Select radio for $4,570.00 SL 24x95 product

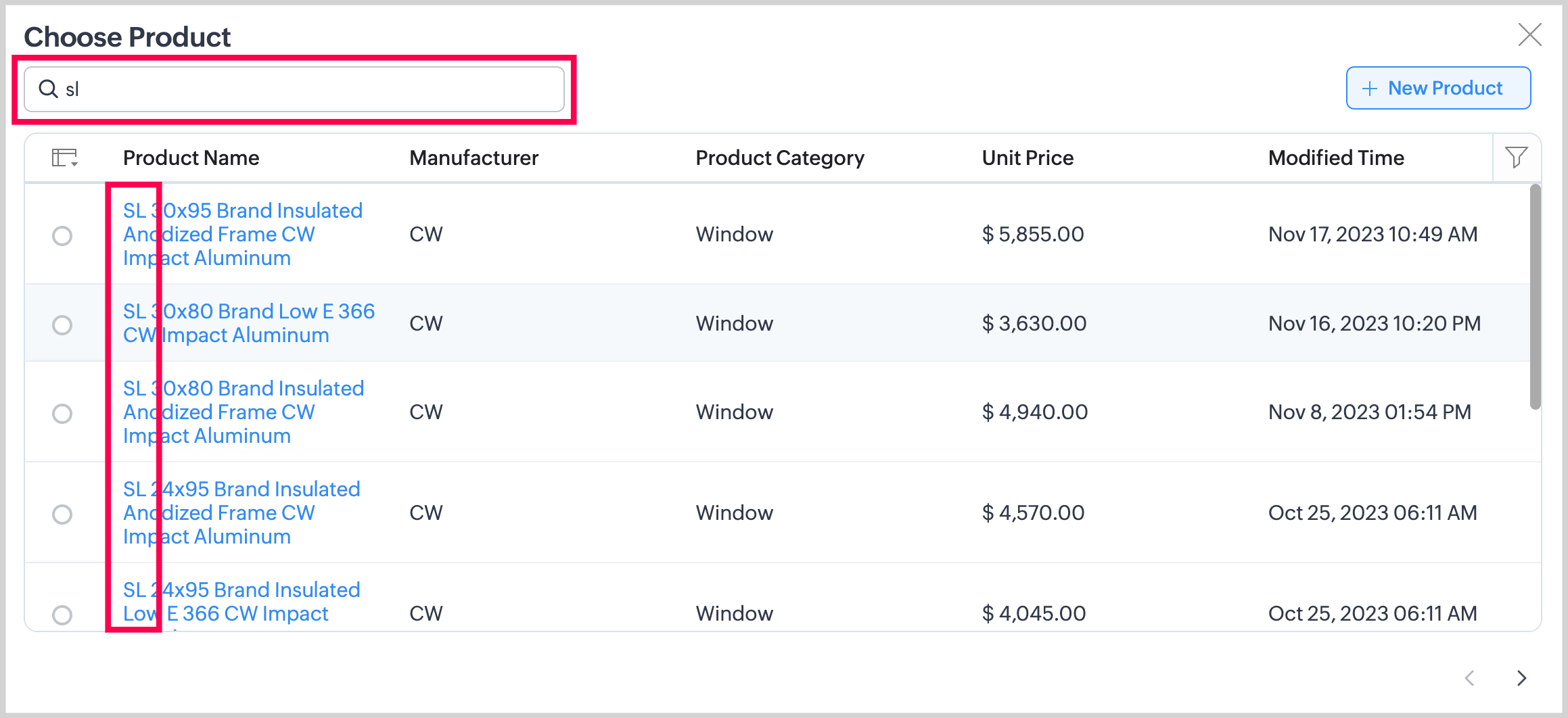[62, 514]
